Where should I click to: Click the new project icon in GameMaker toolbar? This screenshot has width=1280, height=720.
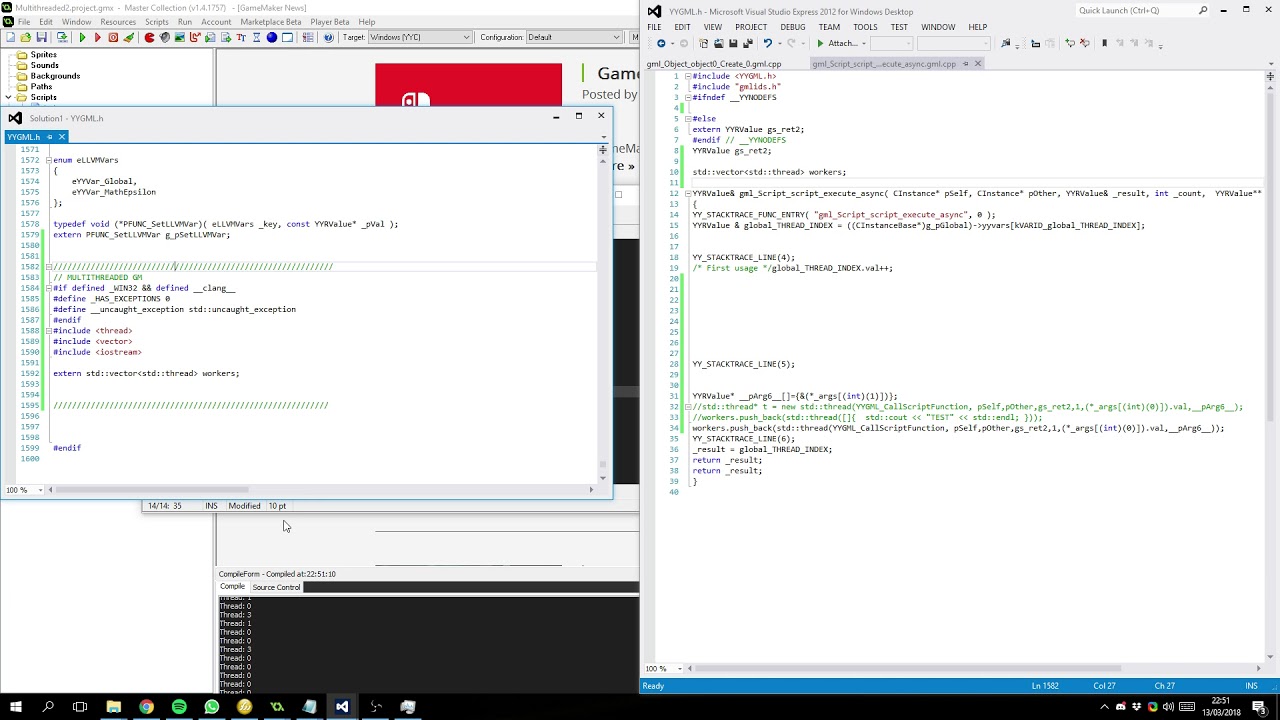11,37
